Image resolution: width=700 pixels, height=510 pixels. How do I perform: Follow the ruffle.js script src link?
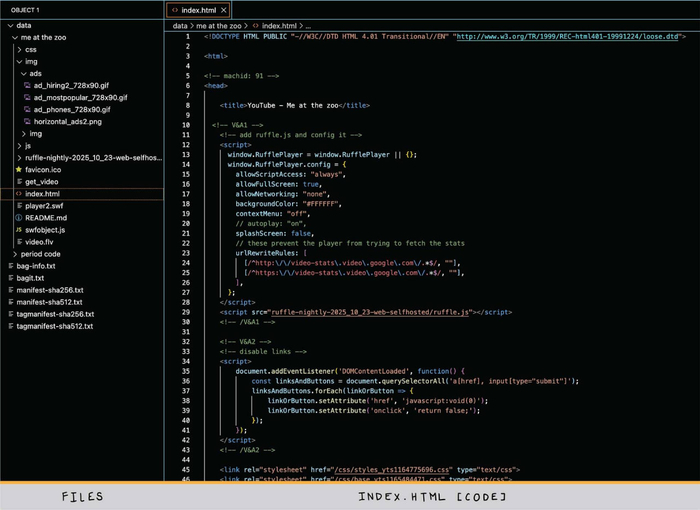tap(370, 312)
